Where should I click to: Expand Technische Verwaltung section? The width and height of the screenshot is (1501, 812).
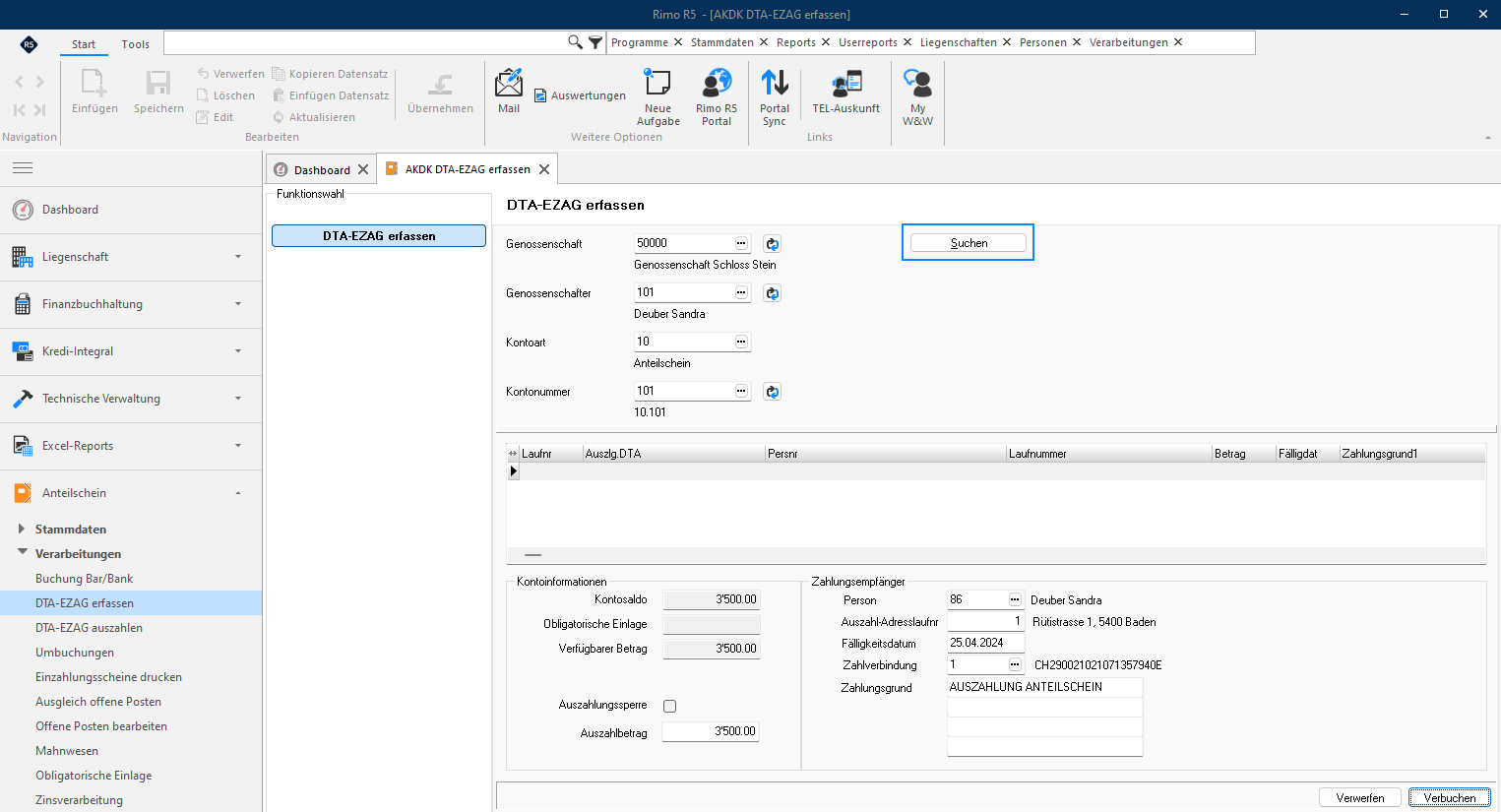(x=131, y=399)
